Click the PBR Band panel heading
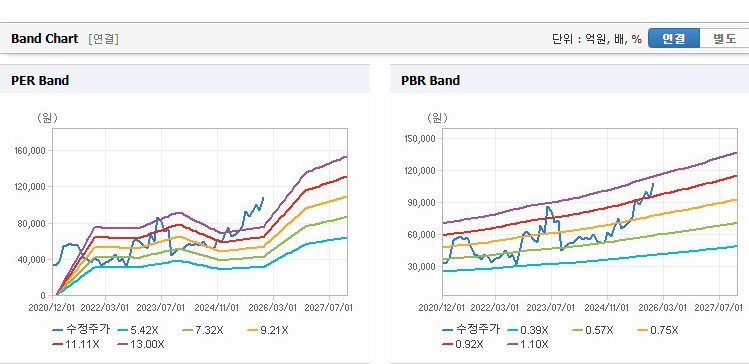749x364 pixels. pos(431,81)
